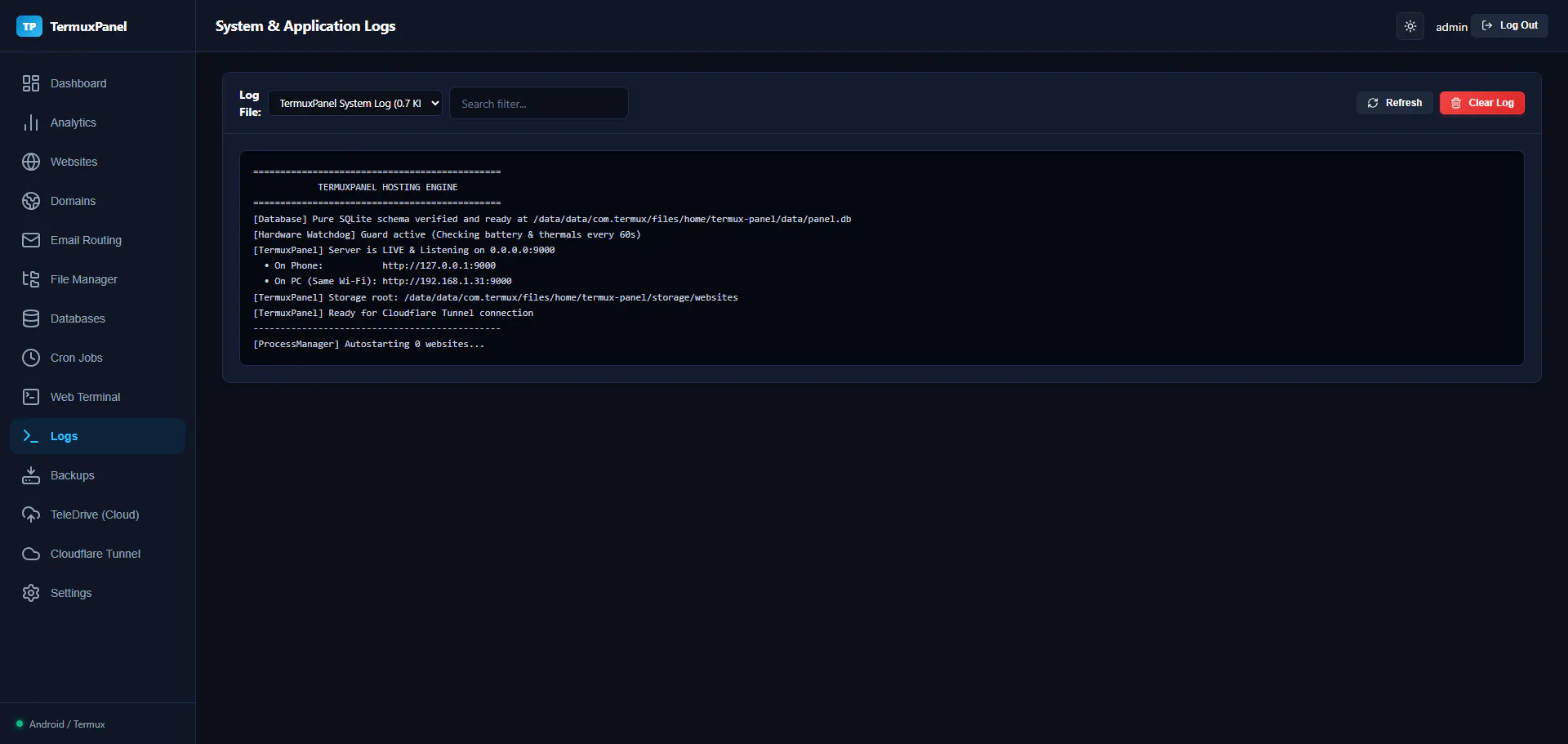
Task: Click the [Hardware Watchdog] Guard active line
Action: click(x=447, y=234)
